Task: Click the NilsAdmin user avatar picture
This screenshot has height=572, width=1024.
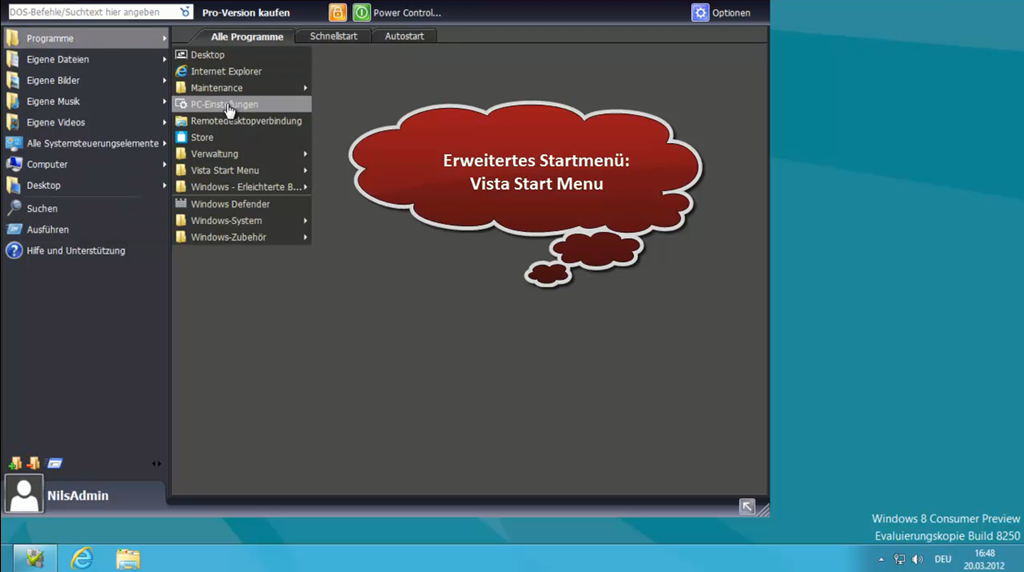Action: [x=24, y=494]
